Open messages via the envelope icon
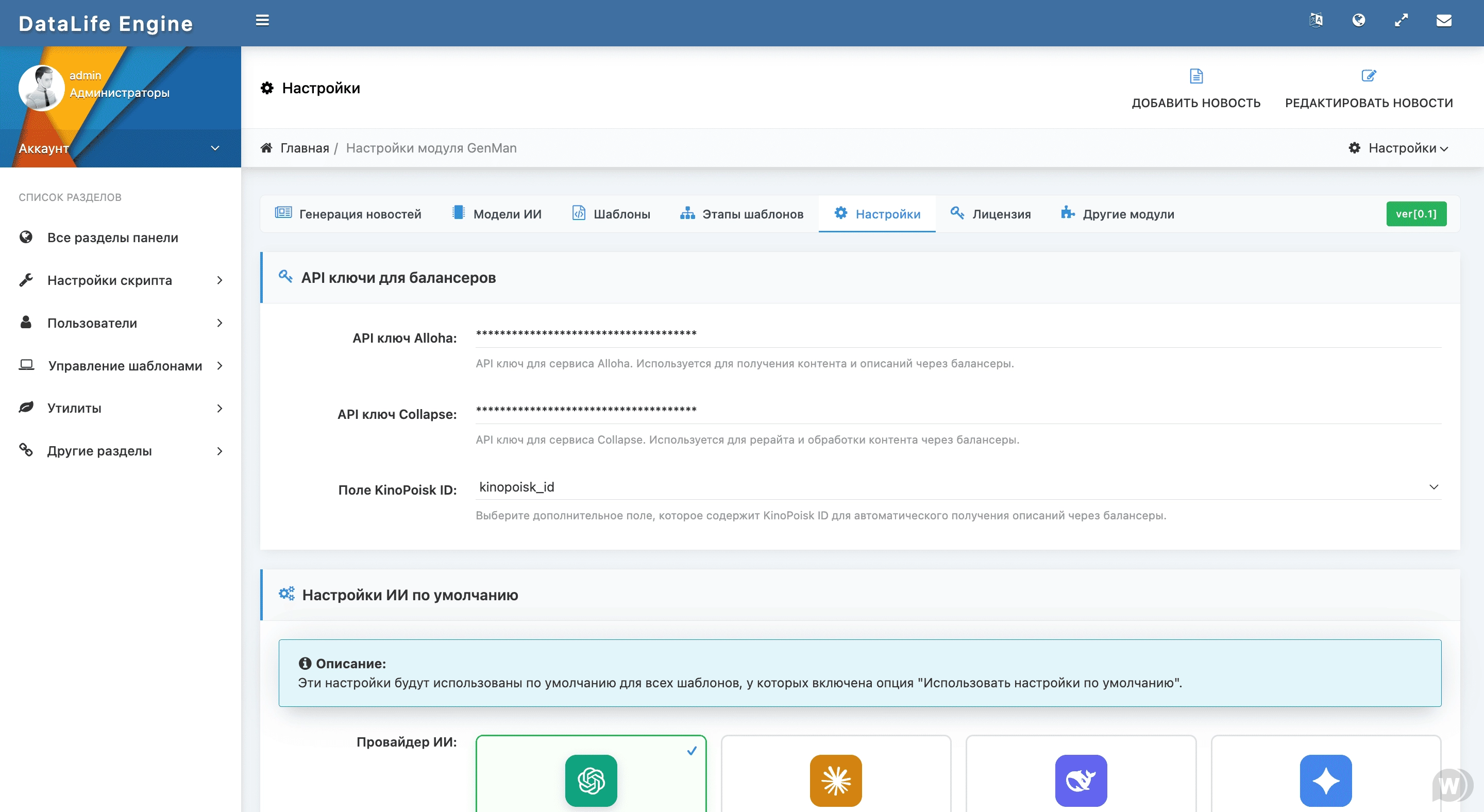 coord(1444,21)
